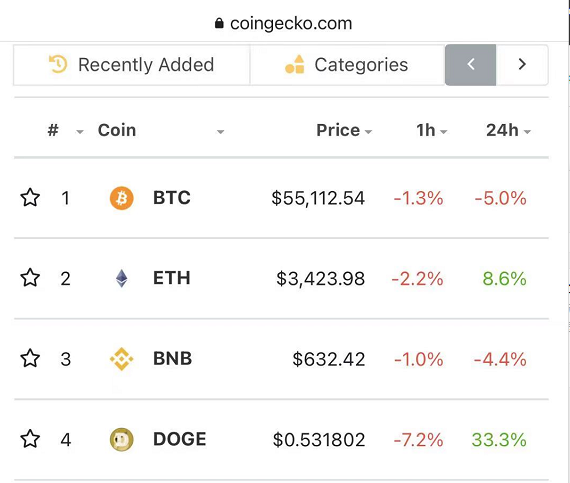
Task: Click the Categories shapes icon
Action: tap(295, 64)
